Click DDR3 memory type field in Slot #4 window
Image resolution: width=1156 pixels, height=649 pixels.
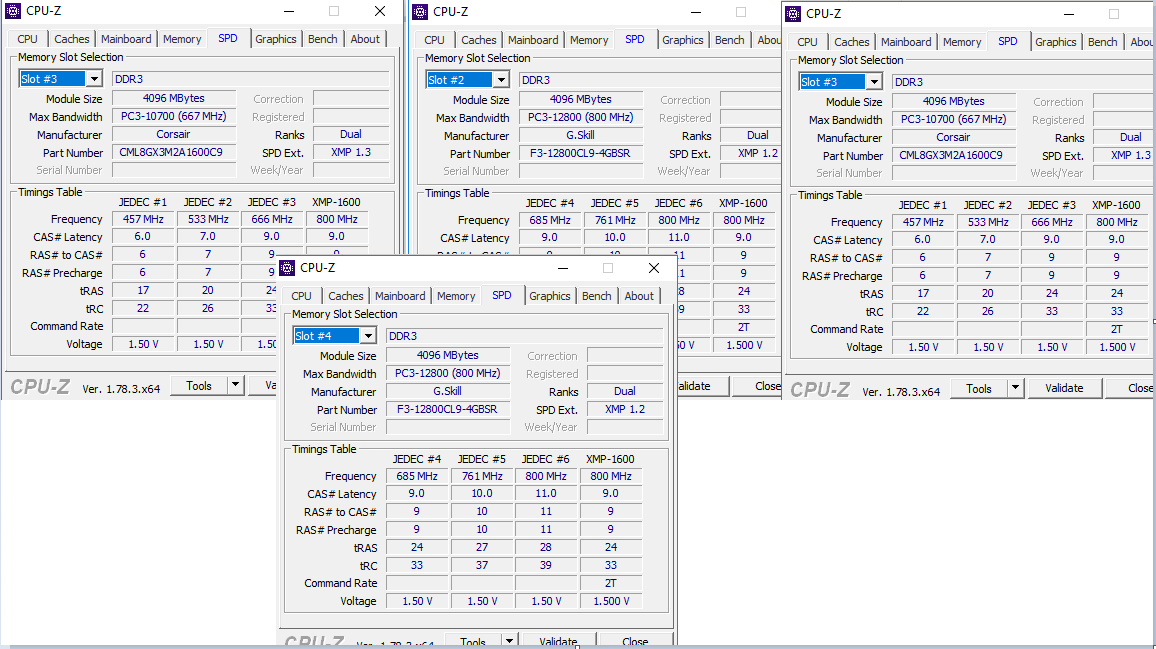524,336
